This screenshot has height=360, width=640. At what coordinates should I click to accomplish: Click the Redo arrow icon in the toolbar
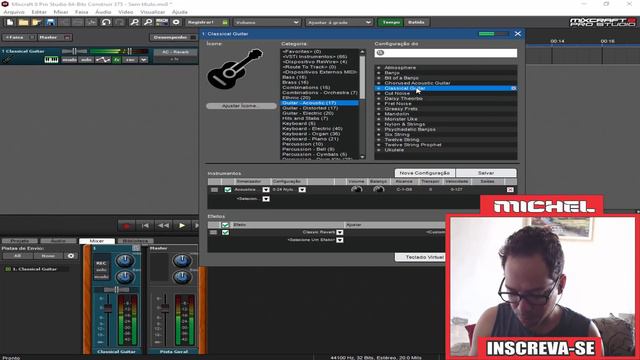[119, 22]
